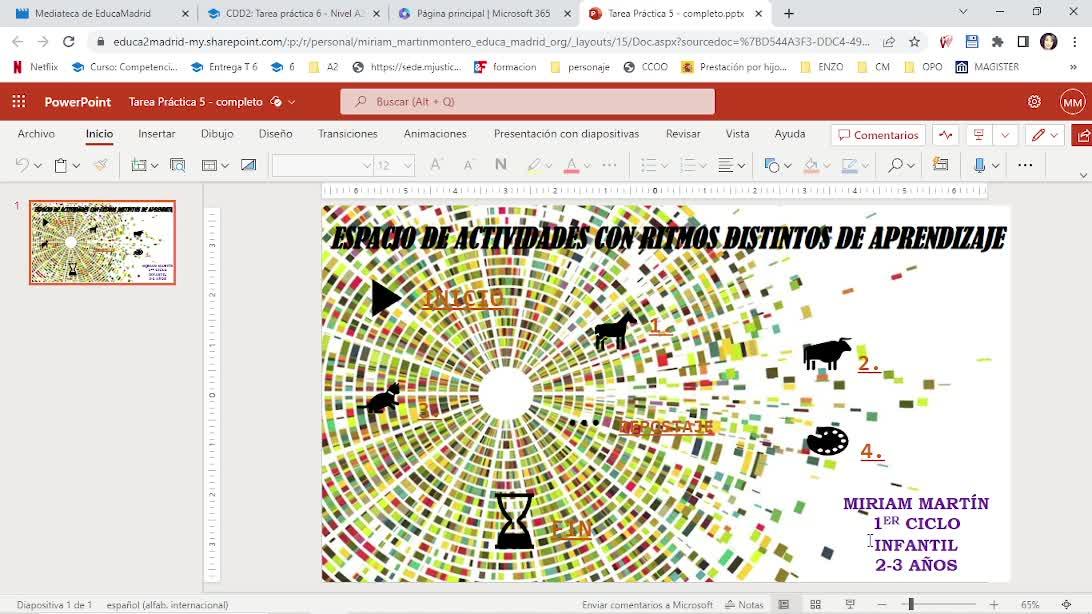
Task: Open the Insertar tab
Action: click(x=156, y=134)
